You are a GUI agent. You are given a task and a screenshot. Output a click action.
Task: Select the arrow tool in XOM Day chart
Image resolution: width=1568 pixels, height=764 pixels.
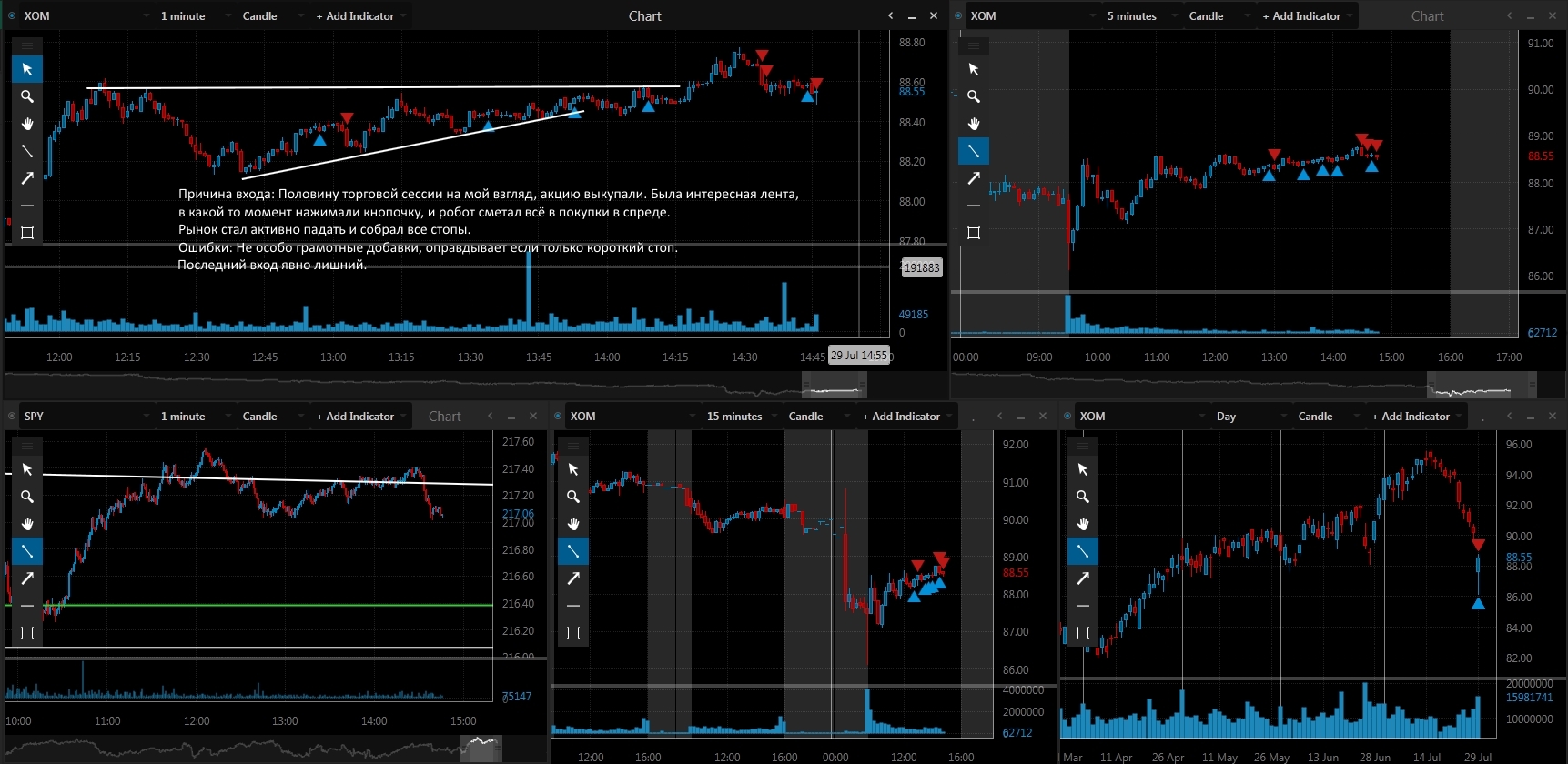point(1083,578)
